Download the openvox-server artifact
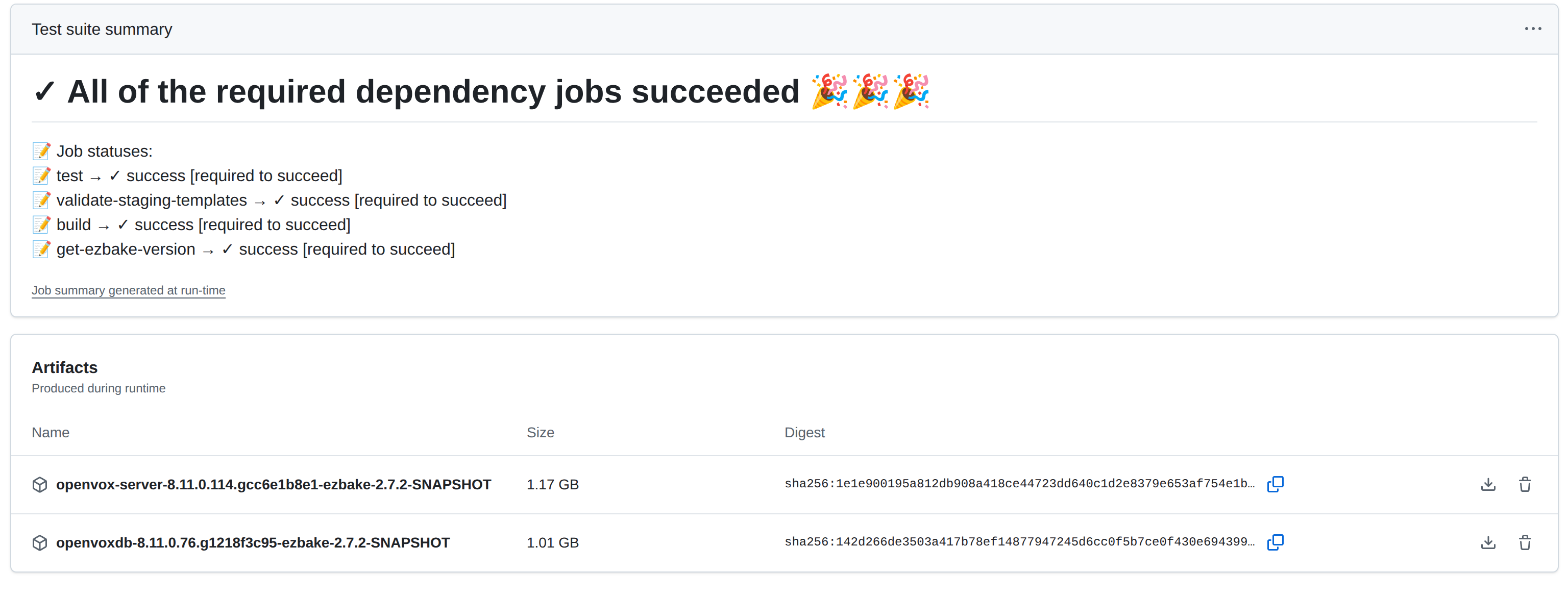 pos(1488,484)
